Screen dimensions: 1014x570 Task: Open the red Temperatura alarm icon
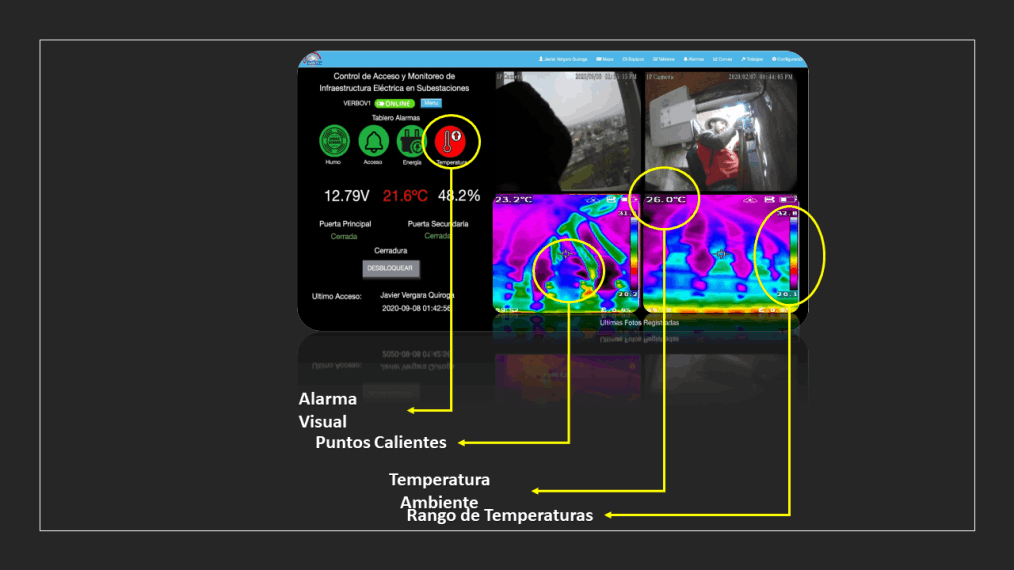[451, 139]
